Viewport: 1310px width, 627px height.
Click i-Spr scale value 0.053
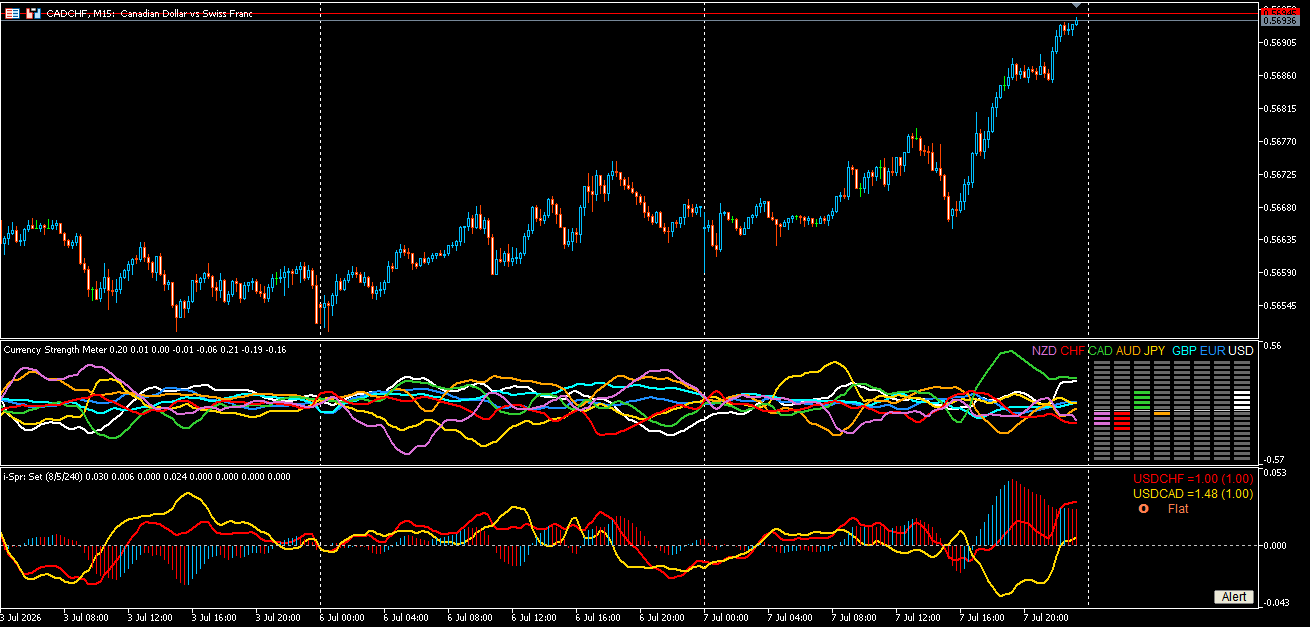tap(1275, 474)
